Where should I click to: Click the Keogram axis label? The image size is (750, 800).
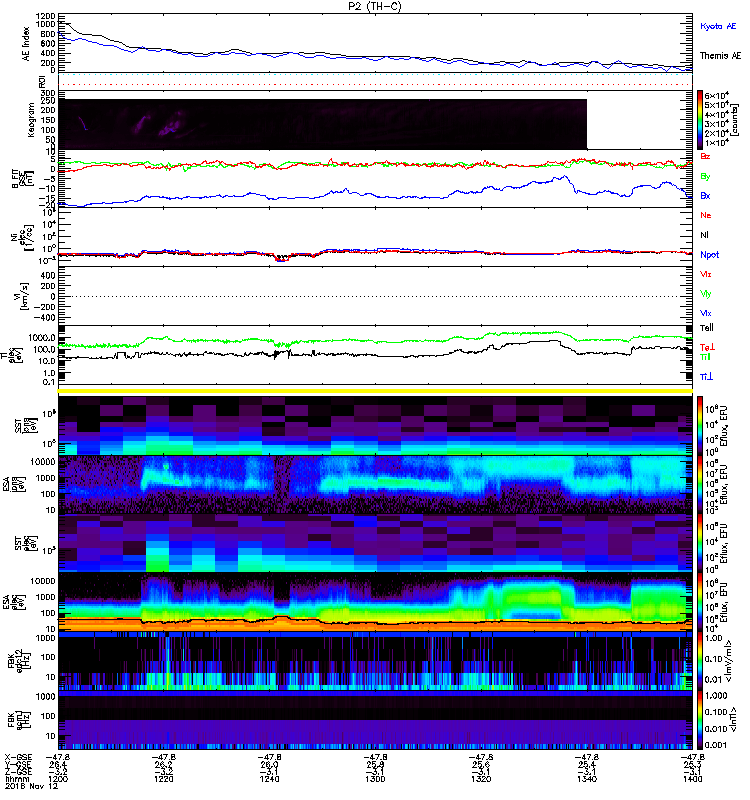tap(31, 120)
